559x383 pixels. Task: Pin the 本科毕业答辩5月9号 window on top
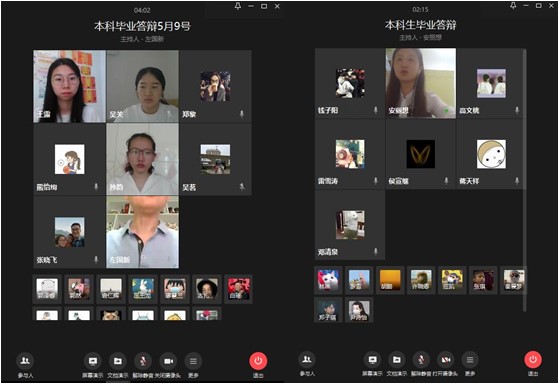click(238, 6)
